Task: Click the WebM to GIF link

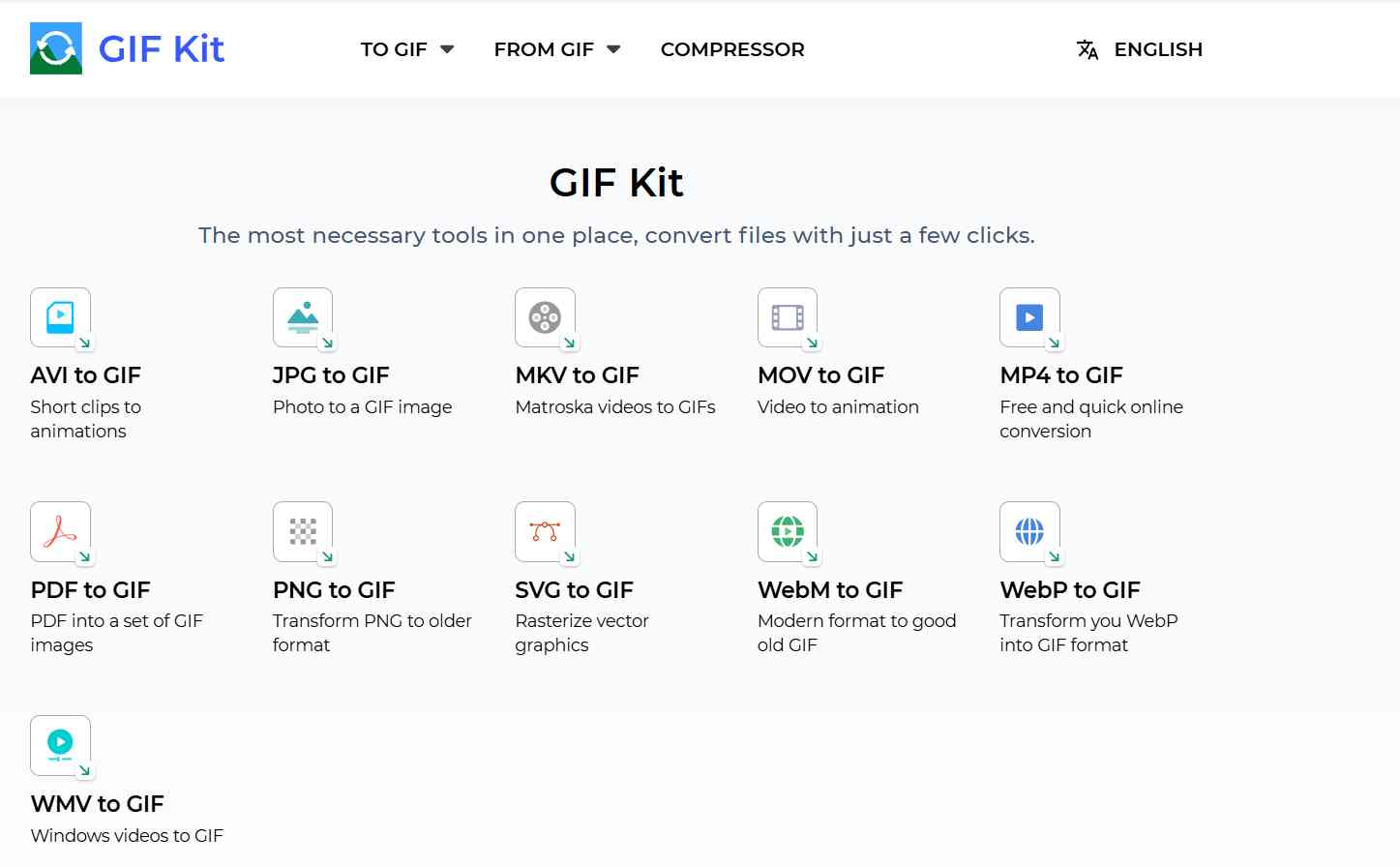Action: (830, 589)
